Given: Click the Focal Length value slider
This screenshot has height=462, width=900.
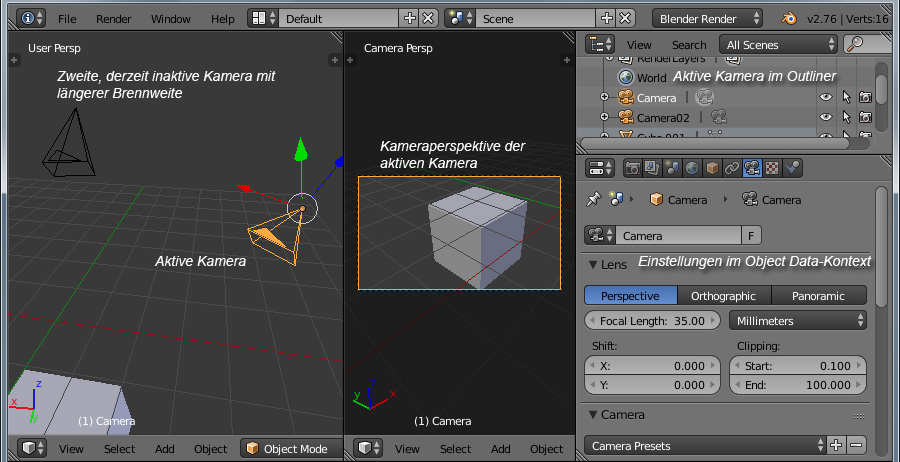Looking at the screenshot, I should point(653,321).
